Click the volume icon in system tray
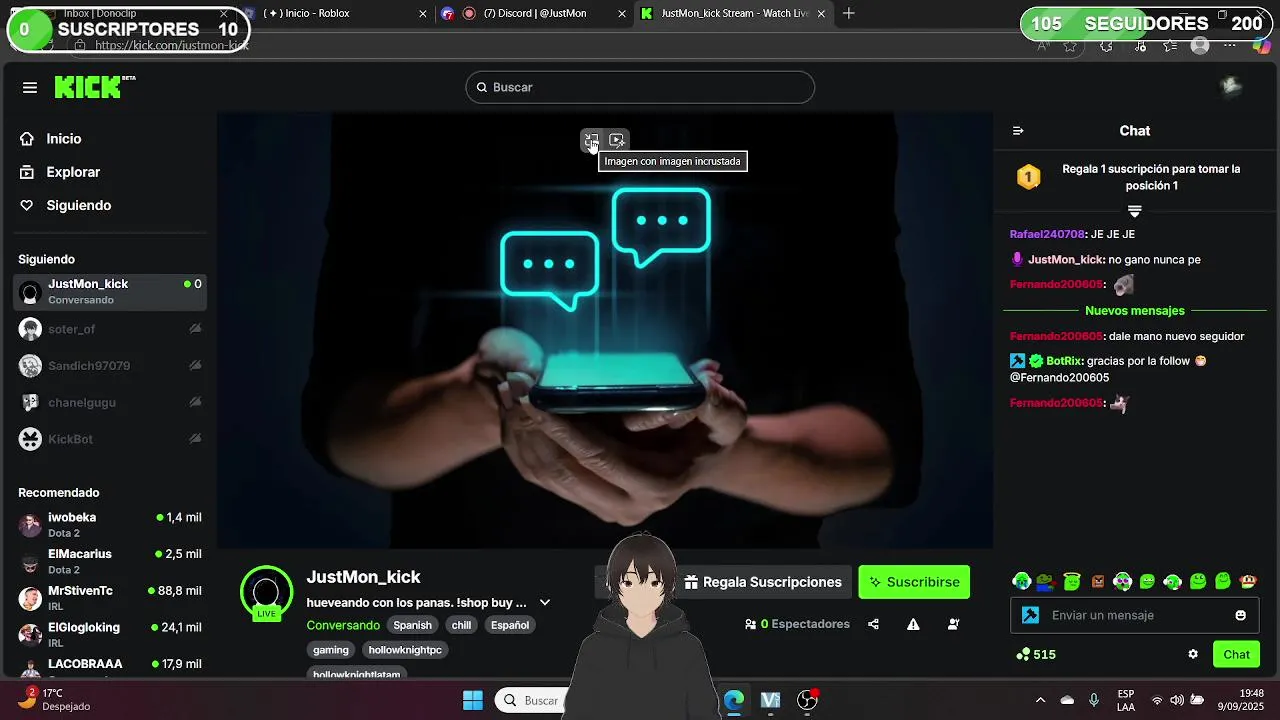 point(1177,700)
